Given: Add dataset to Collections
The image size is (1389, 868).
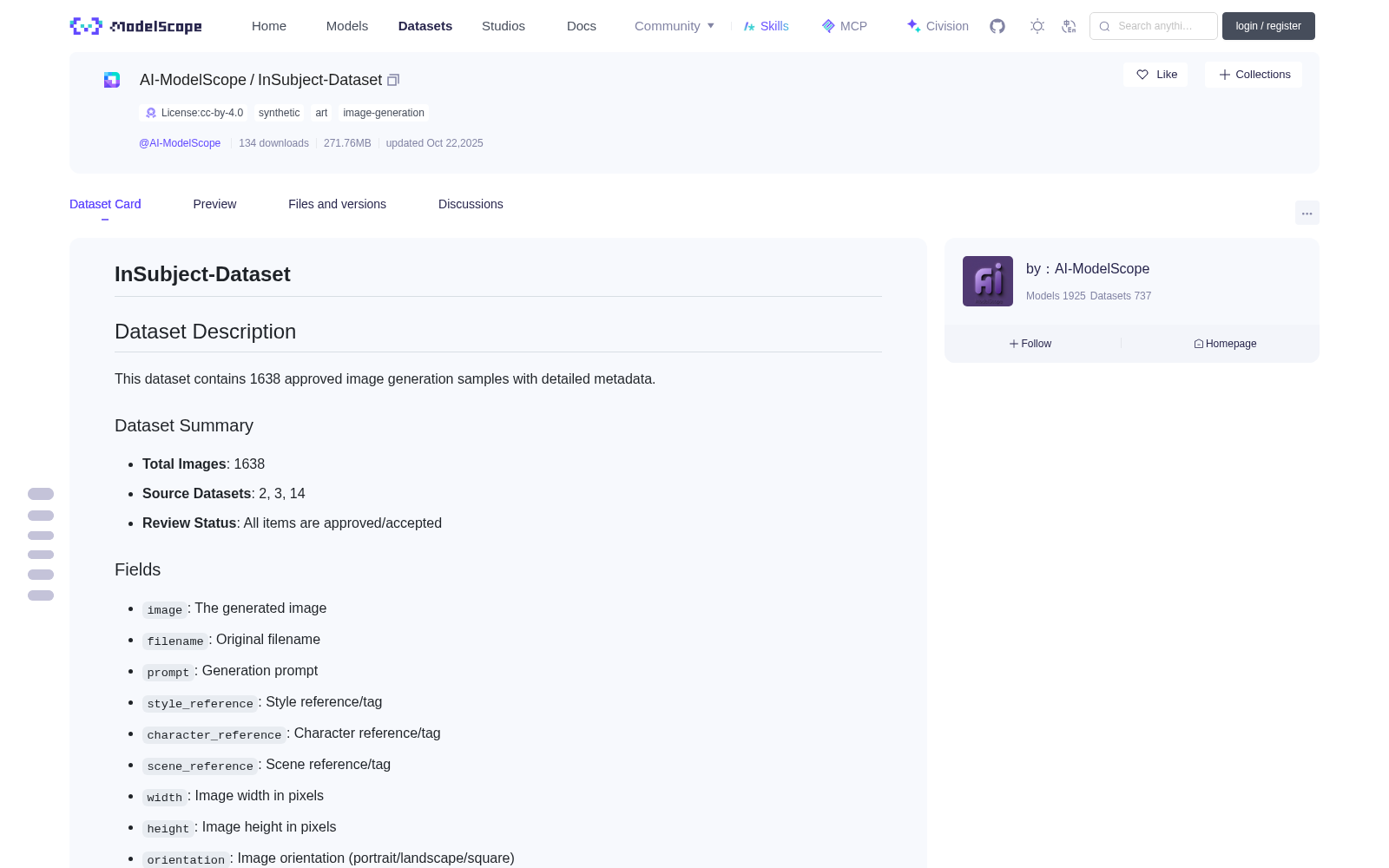Looking at the screenshot, I should coord(1254,75).
